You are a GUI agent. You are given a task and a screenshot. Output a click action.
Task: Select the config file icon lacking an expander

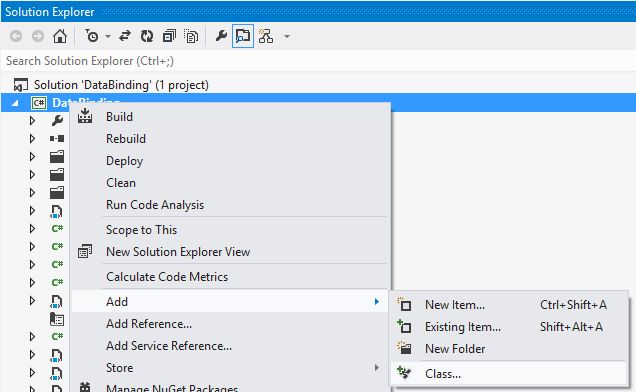pos(57,319)
